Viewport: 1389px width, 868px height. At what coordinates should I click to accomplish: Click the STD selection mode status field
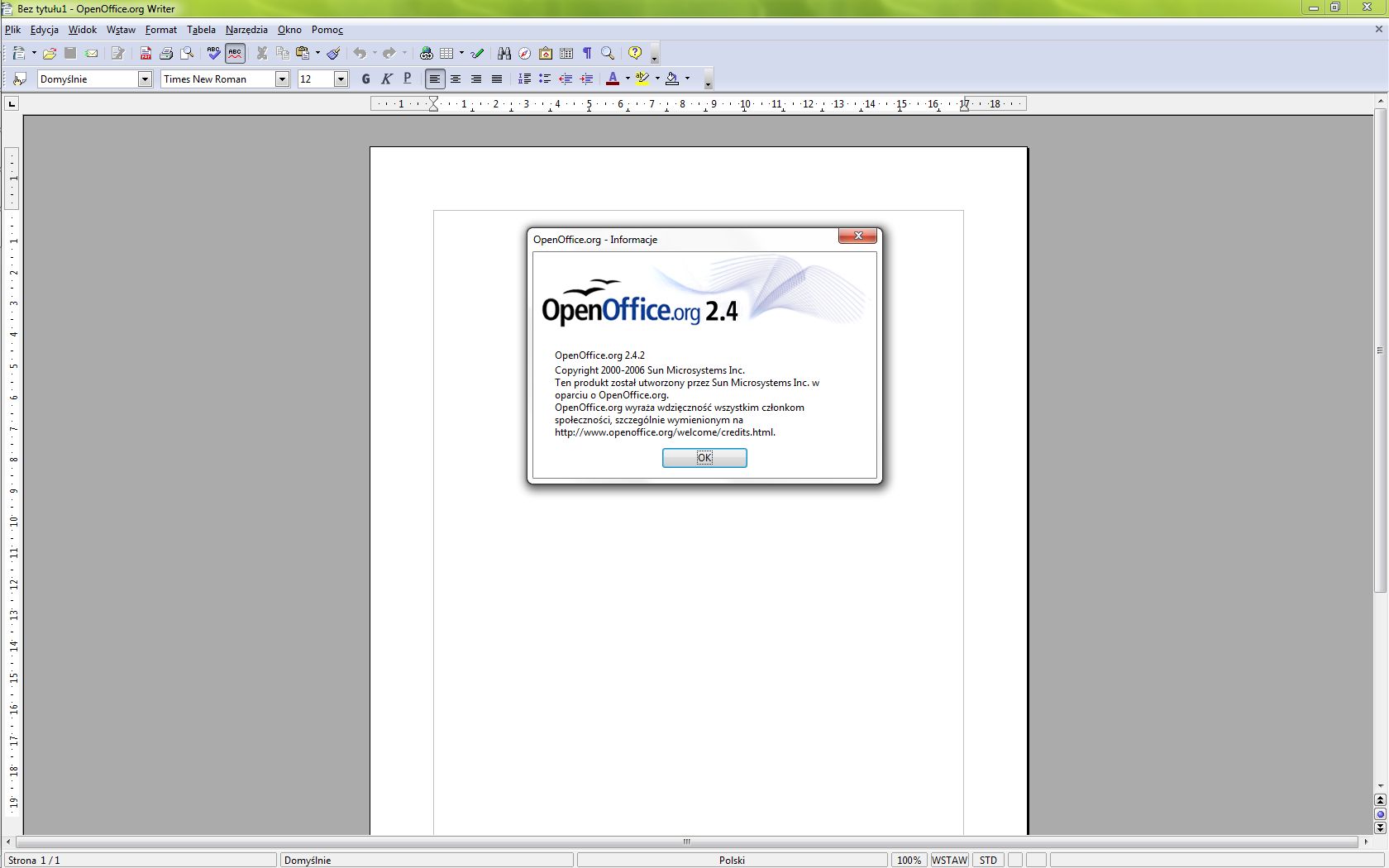[988, 860]
